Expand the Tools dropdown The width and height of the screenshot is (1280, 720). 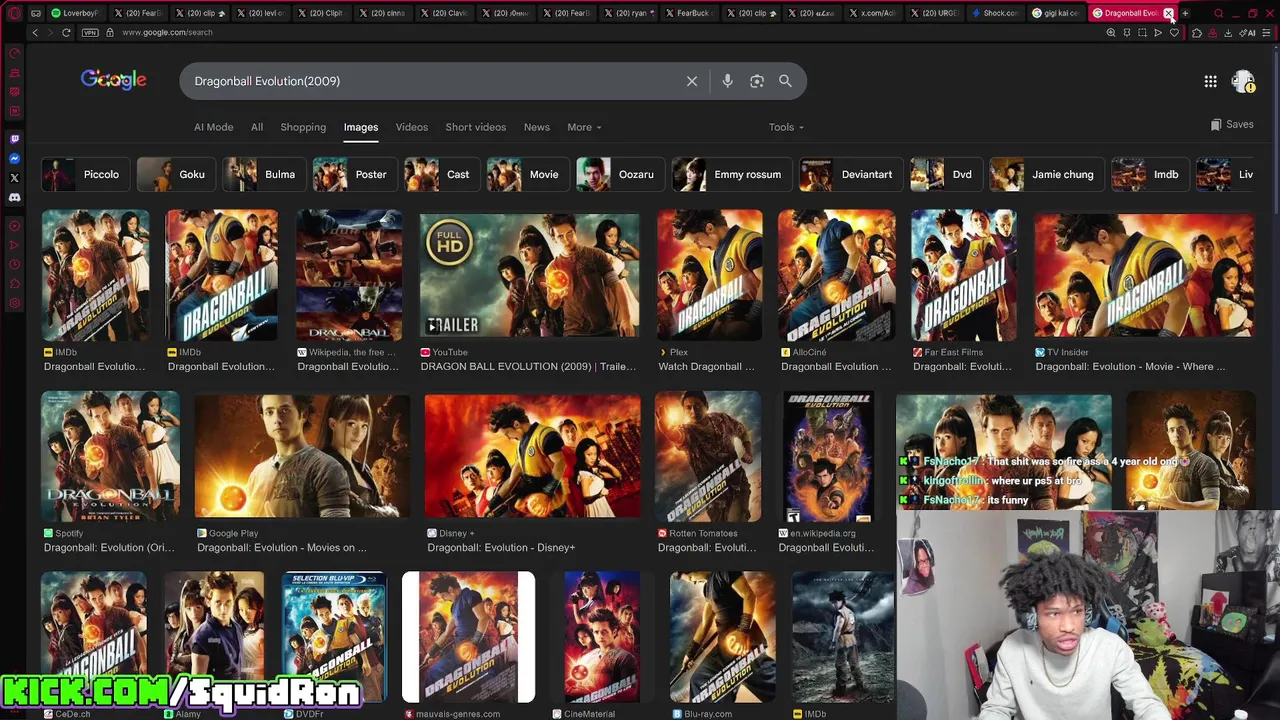786,127
